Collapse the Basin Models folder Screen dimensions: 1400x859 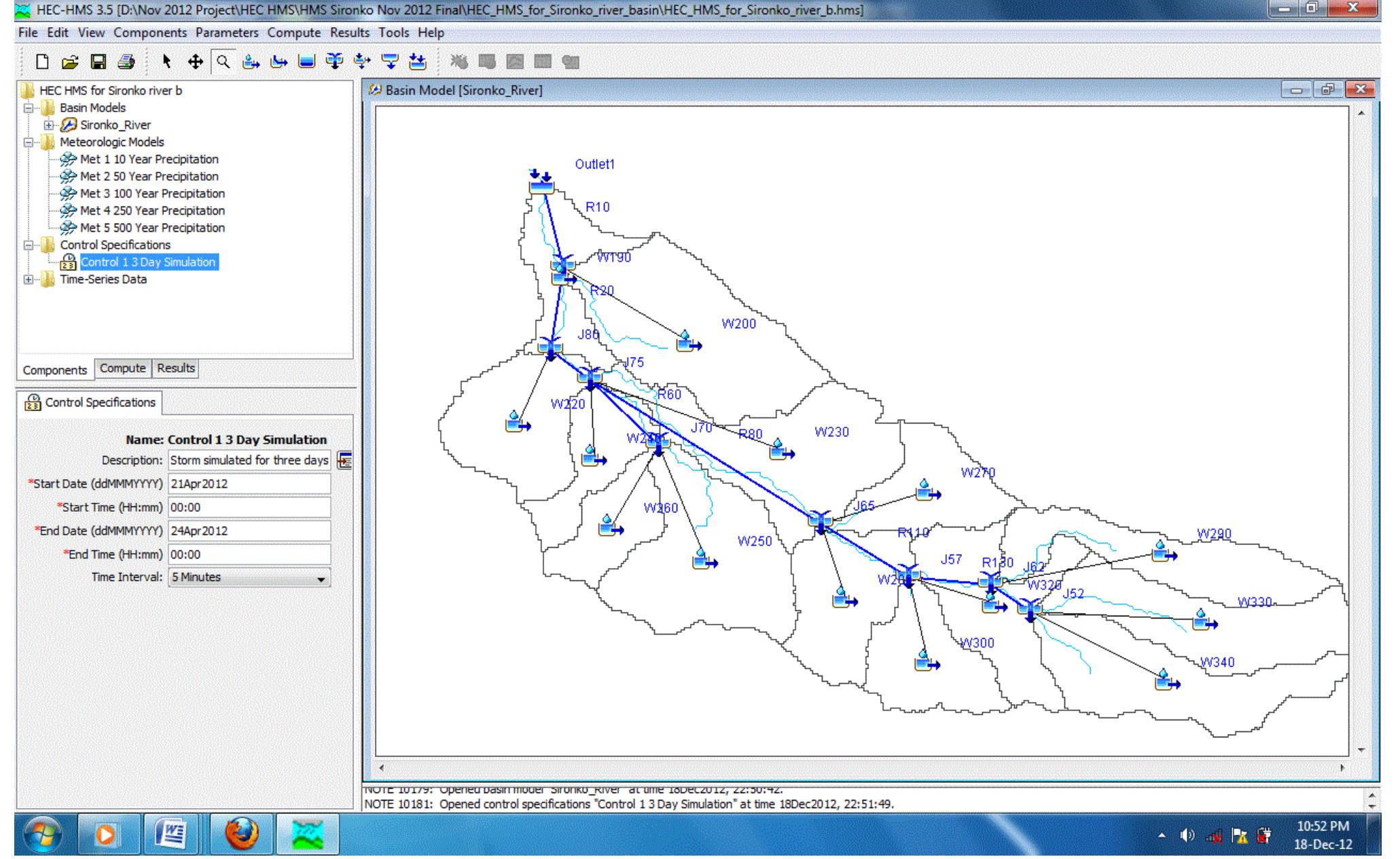point(29,108)
